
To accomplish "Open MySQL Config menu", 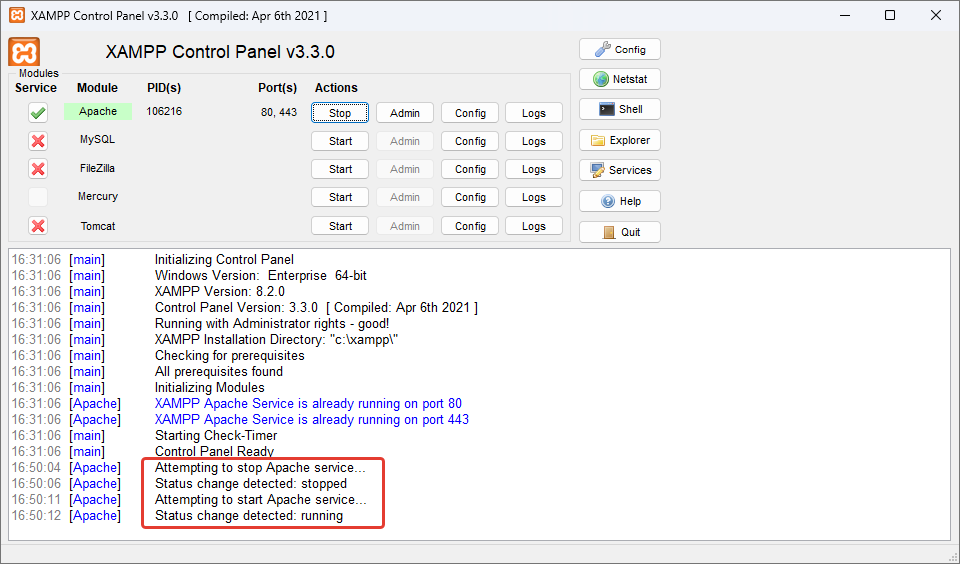I will 470,141.
